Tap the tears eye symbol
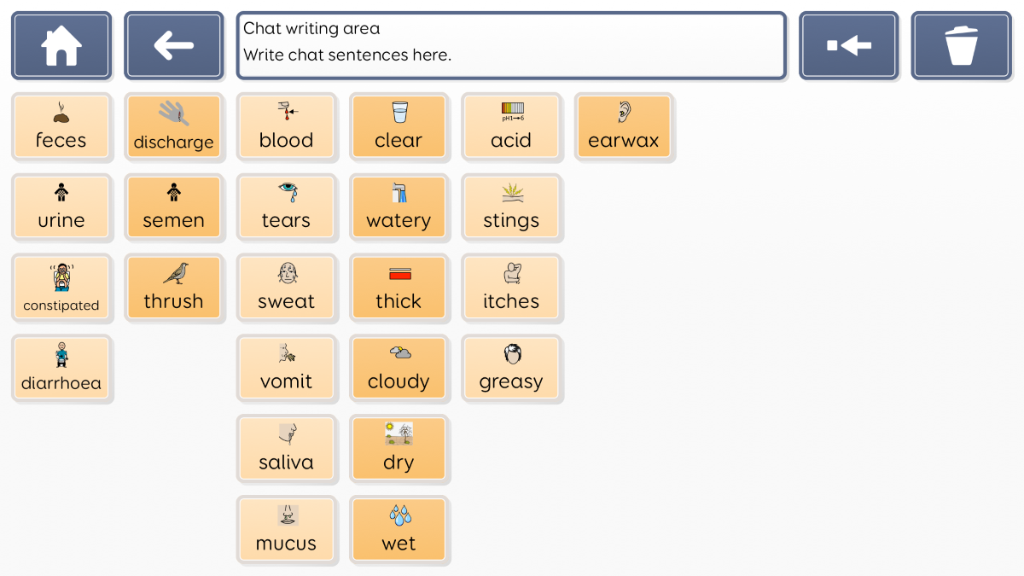 pos(286,207)
